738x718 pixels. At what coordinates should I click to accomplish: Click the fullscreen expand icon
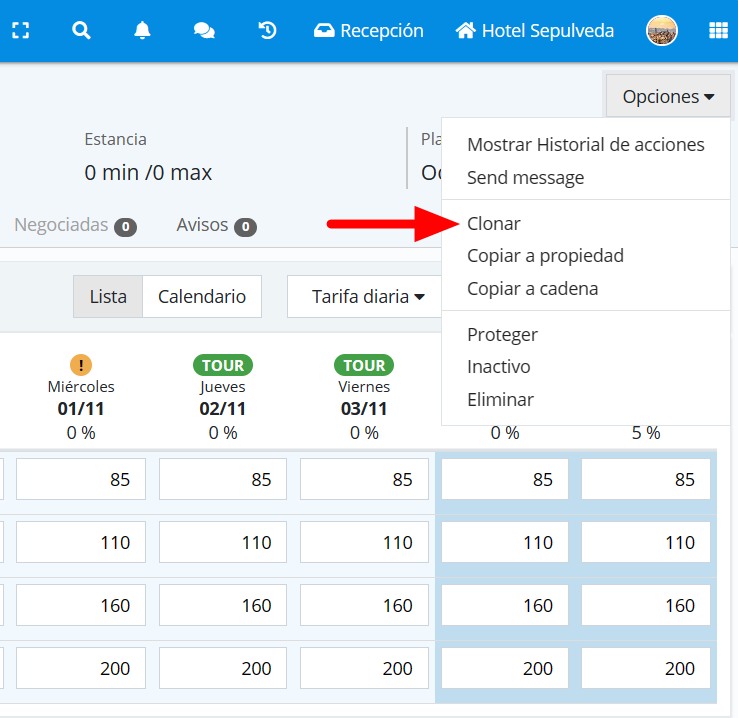click(x=20, y=31)
